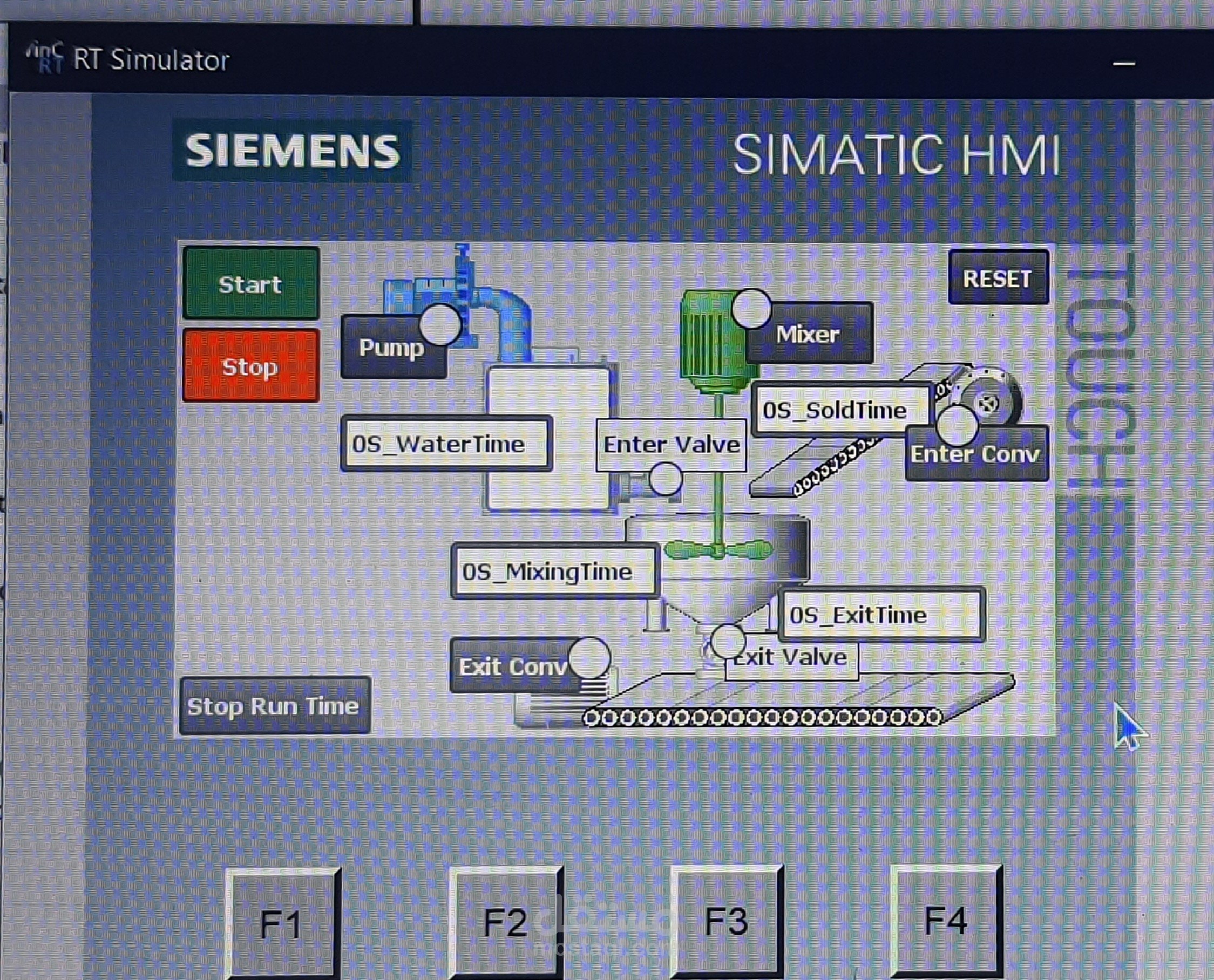Screen dimensions: 1214x980
Task: Tap the F4 function key
Action: pos(946,920)
